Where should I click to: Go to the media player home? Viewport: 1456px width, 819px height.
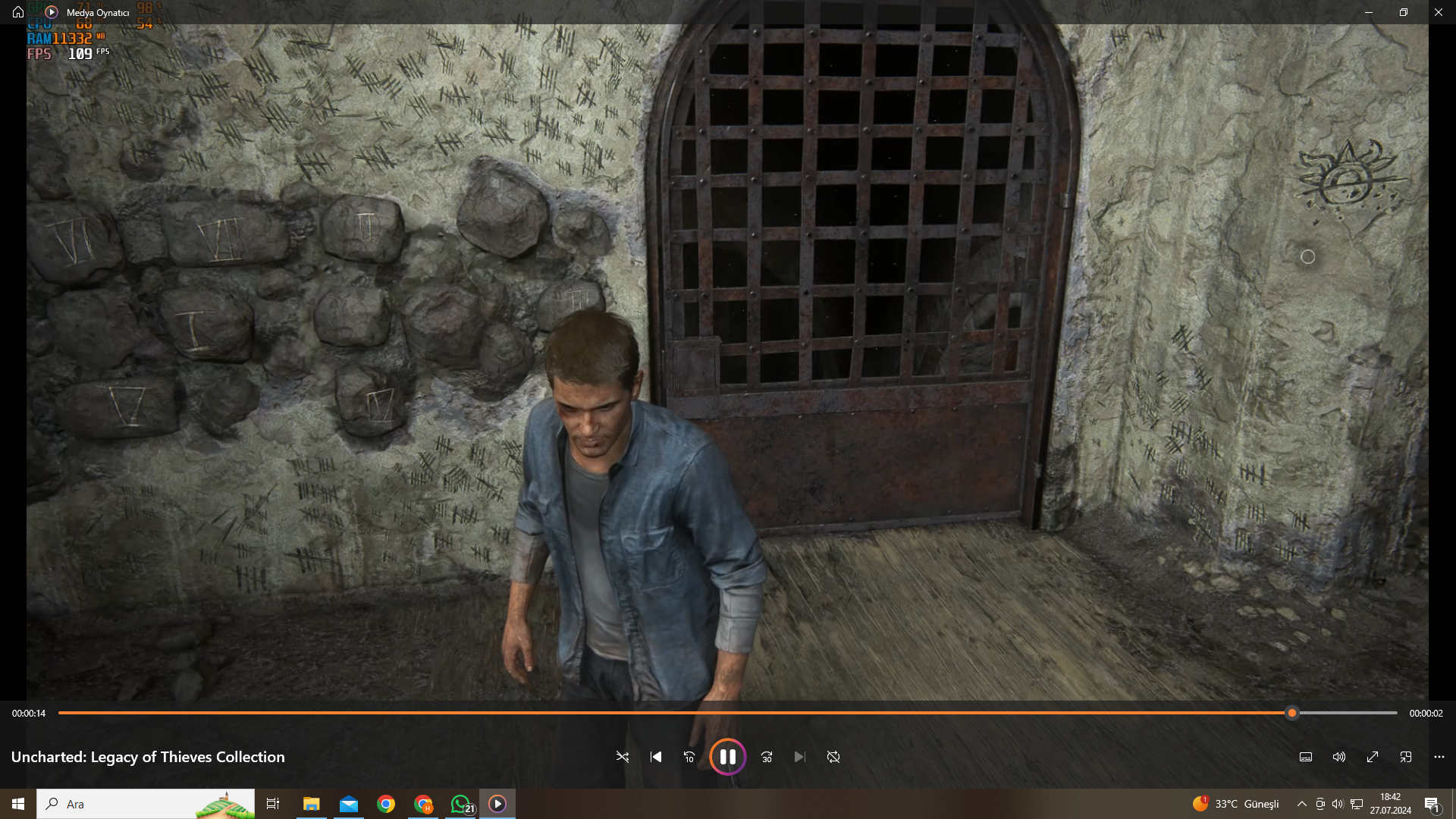18,12
